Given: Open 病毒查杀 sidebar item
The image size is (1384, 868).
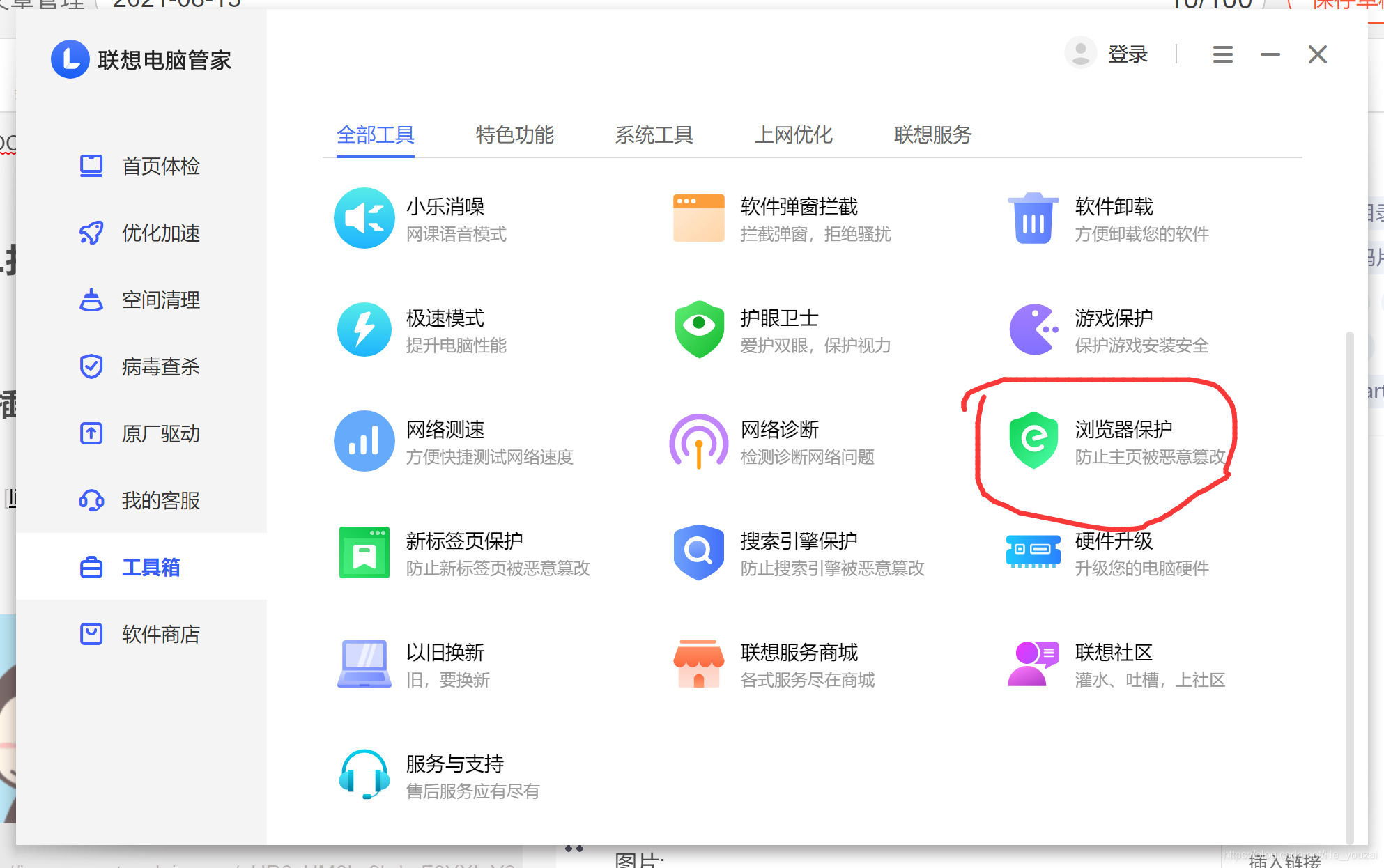Looking at the screenshot, I should 141,366.
